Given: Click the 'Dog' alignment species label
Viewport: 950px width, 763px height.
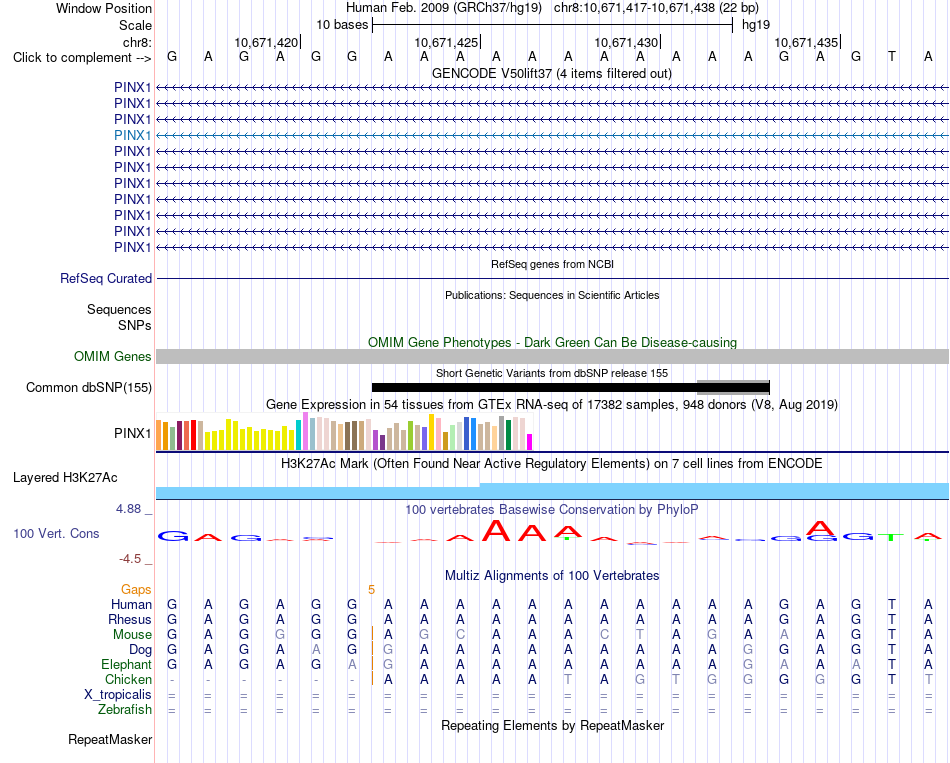Looking at the screenshot, I should pyautogui.click(x=140, y=650).
